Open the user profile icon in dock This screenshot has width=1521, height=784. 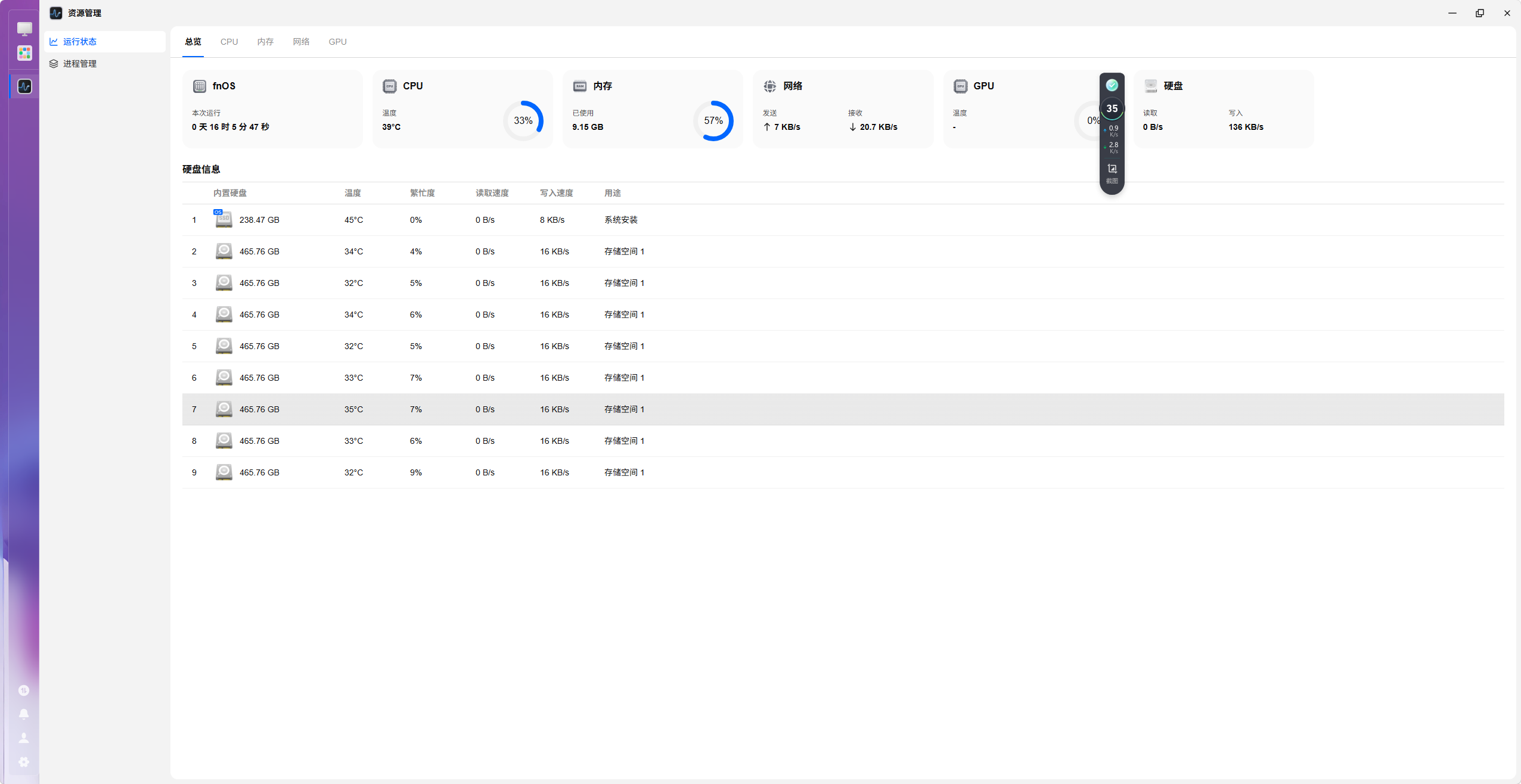tap(24, 738)
